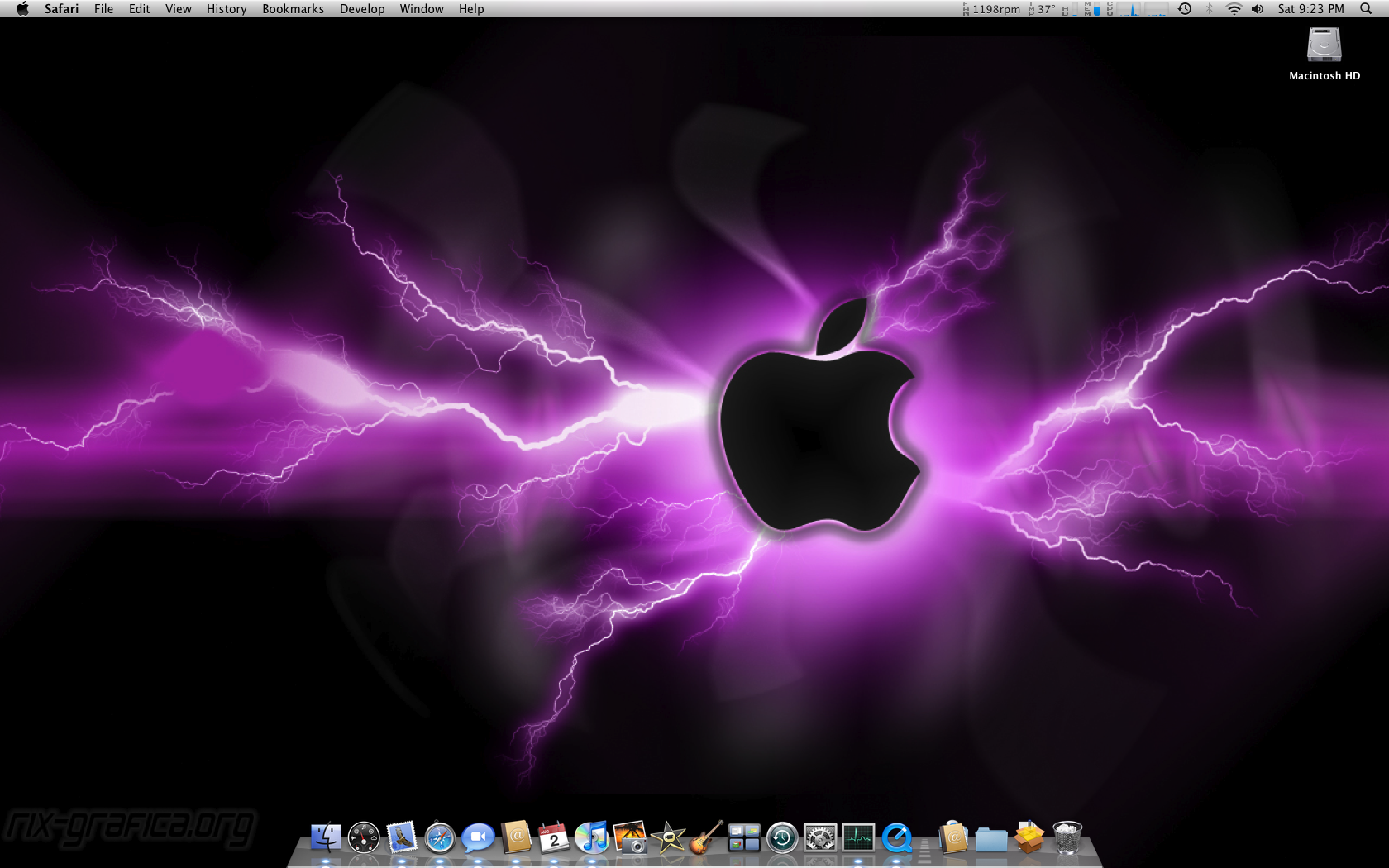
Task: Open QuickTime Player from the Dock
Action: (x=897, y=837)
